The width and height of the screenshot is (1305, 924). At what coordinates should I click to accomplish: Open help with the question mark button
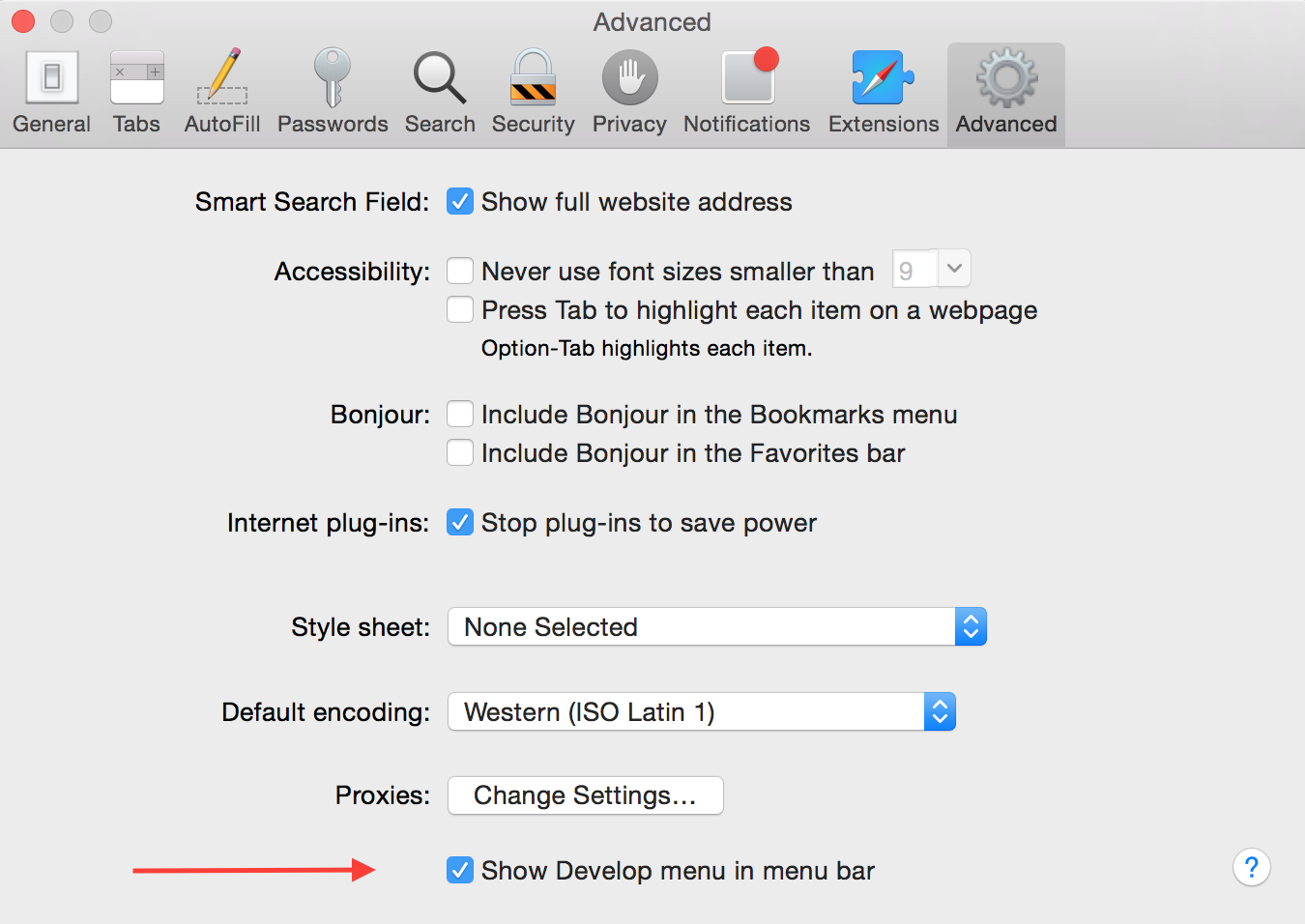click(1251, 867)
